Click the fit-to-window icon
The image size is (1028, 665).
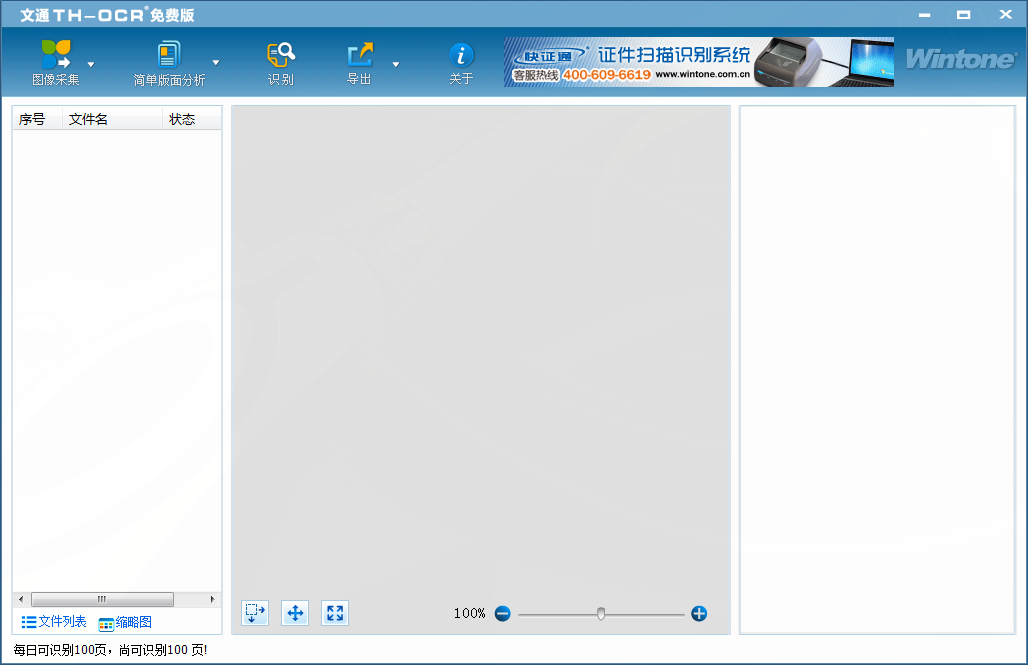(335, 613)
